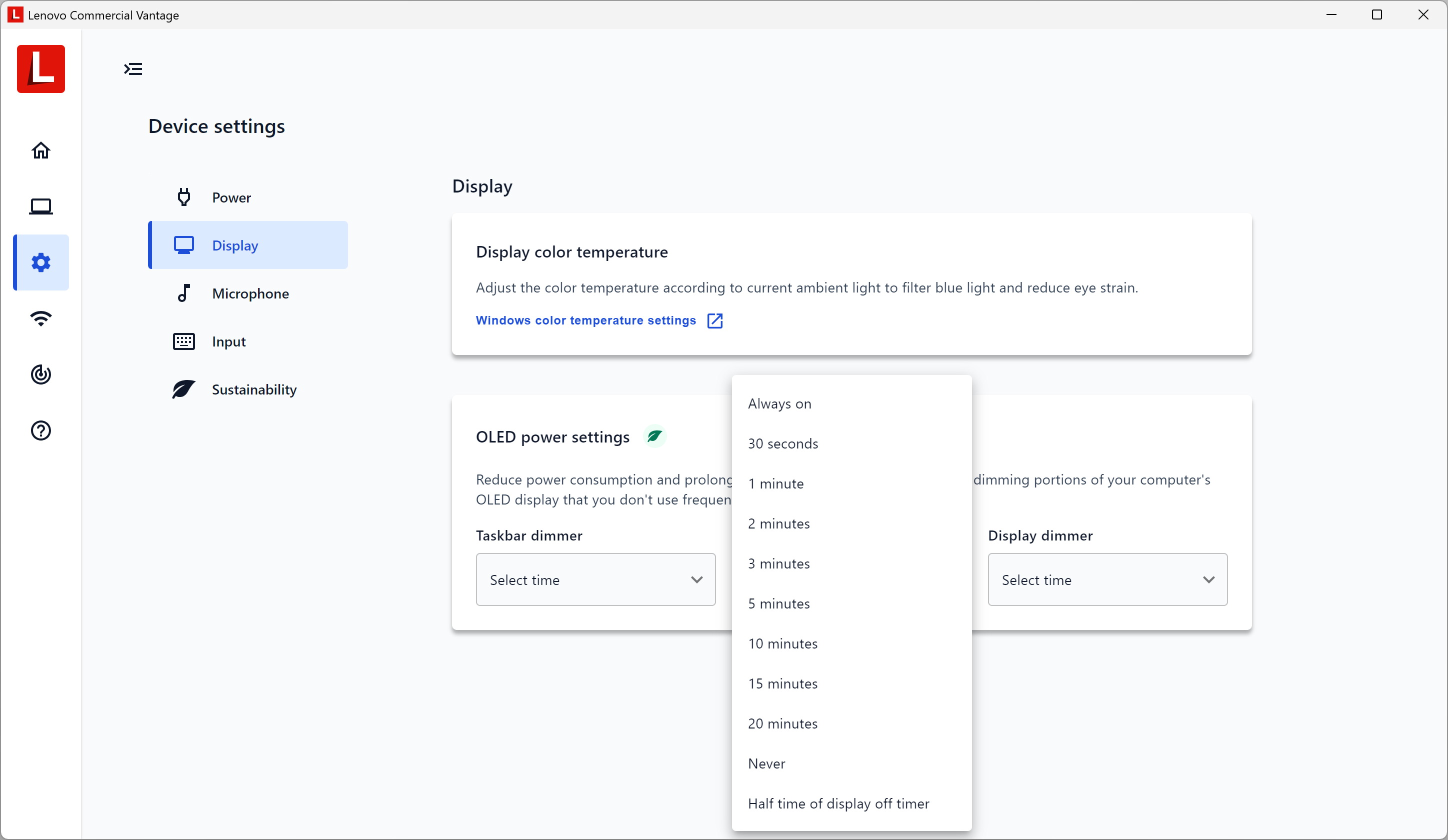The width and height of the screenshot is (1448, 840).
Task: Toggle the navigation menu collapse icon
Action: coord(133,69)
